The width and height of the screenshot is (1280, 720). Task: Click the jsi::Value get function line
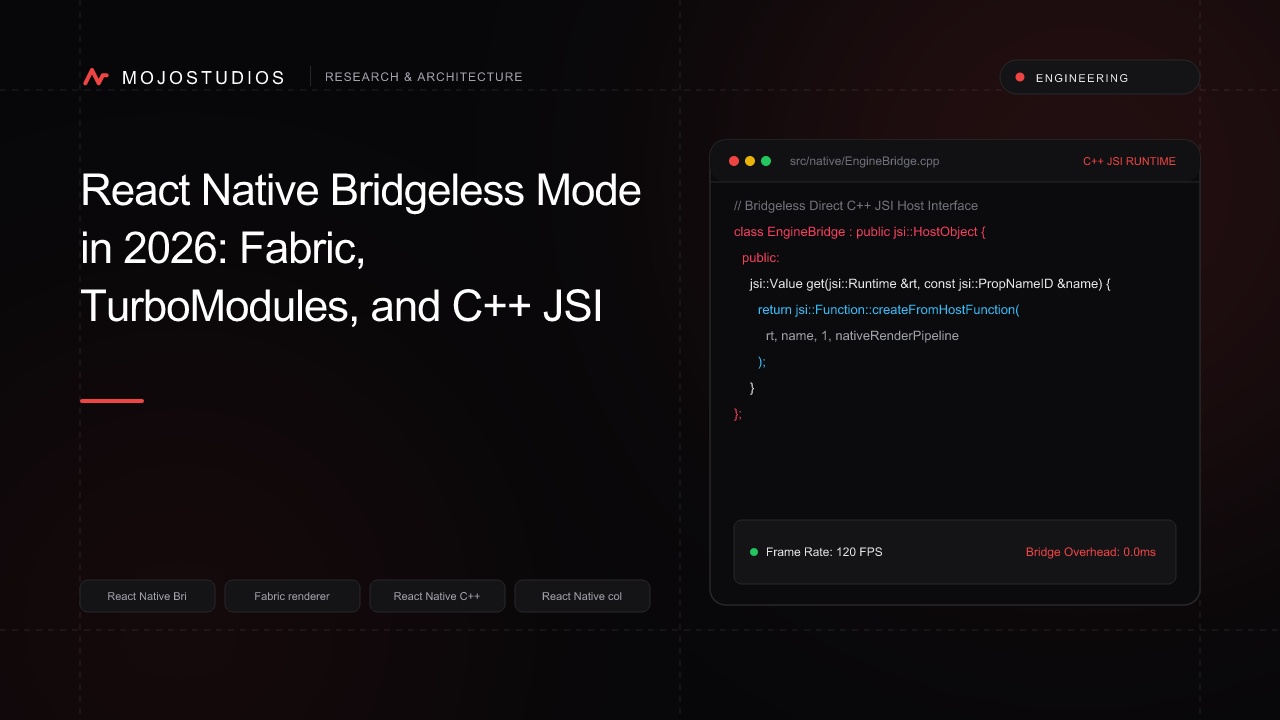(x=930, y=284)
